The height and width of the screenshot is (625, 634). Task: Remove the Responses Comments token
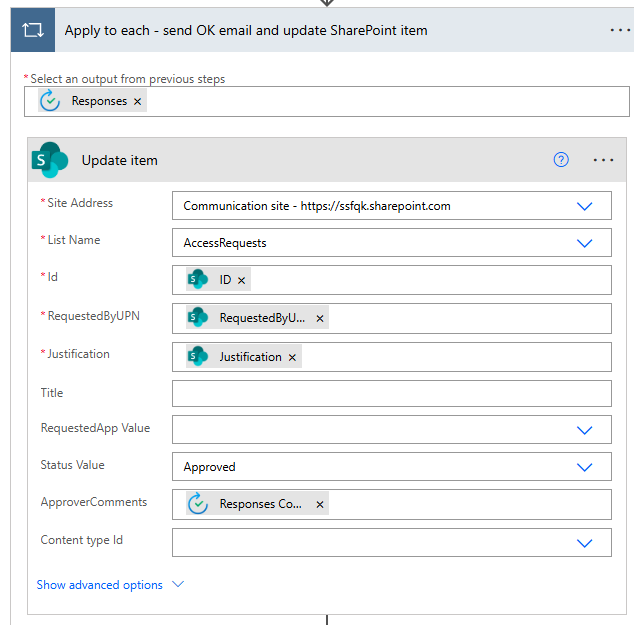320,505
